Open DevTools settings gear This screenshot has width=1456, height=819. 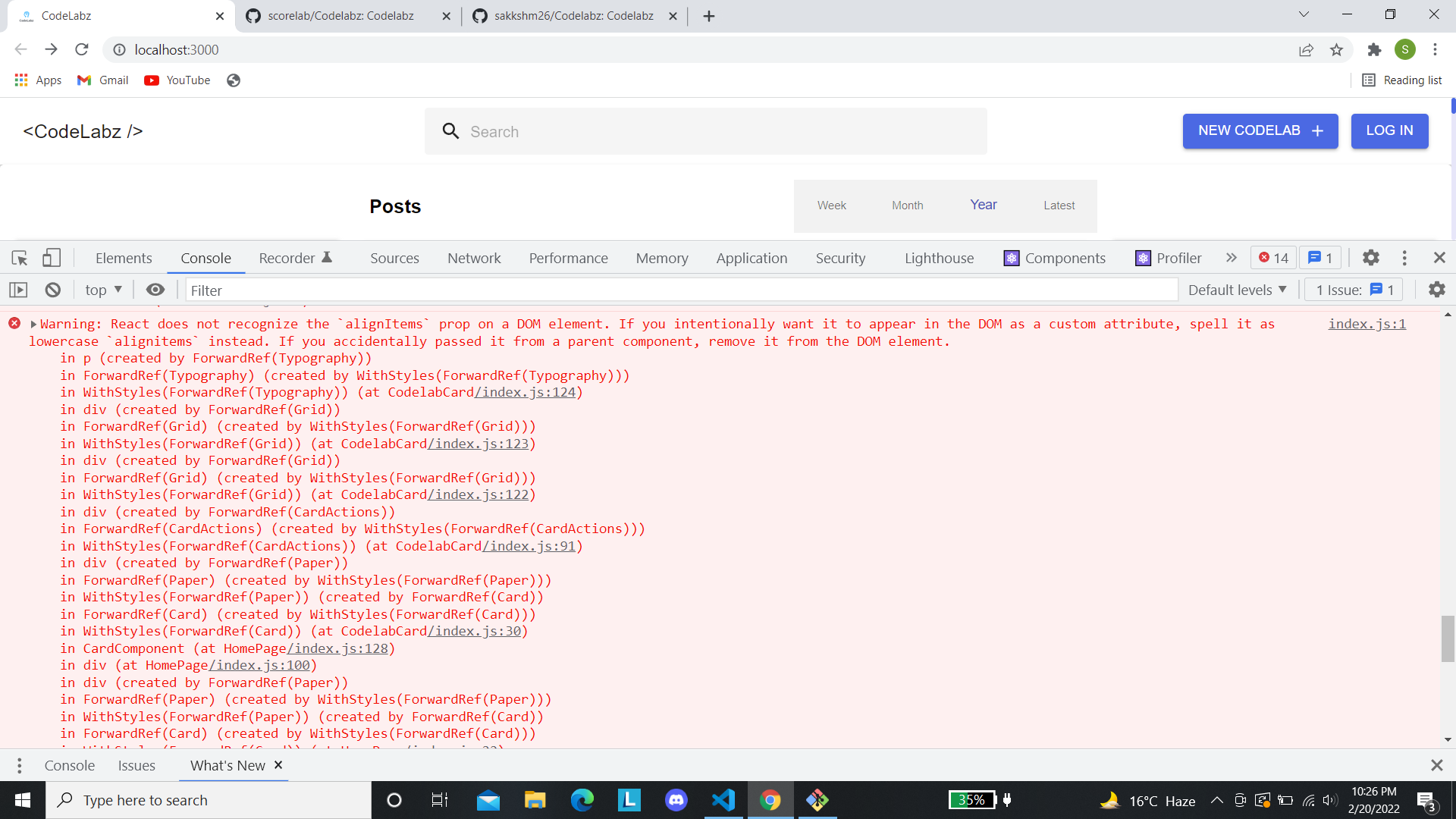click(1370, 258)
